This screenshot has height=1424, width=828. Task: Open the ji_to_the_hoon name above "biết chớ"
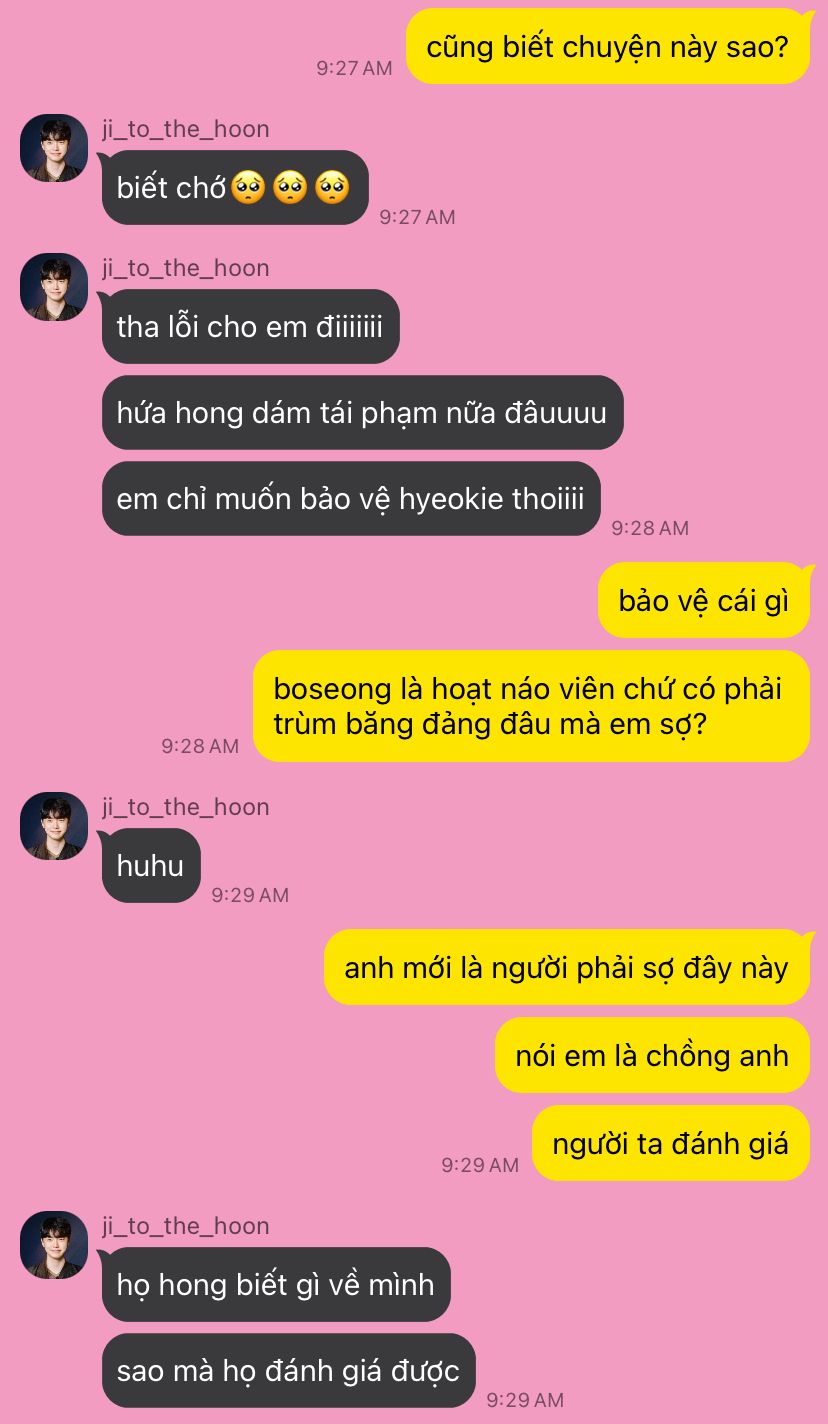coord(185,129)
